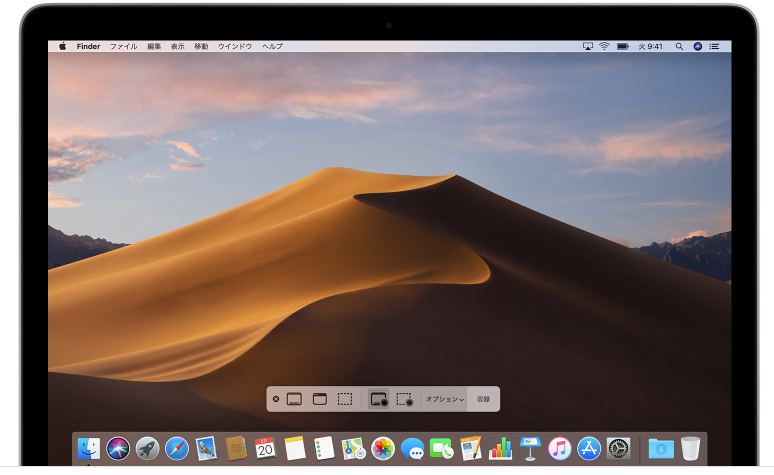Open Maps app in the Dock
The width and height of the screenshot is (774, 475).
click(x=353, y=448)
